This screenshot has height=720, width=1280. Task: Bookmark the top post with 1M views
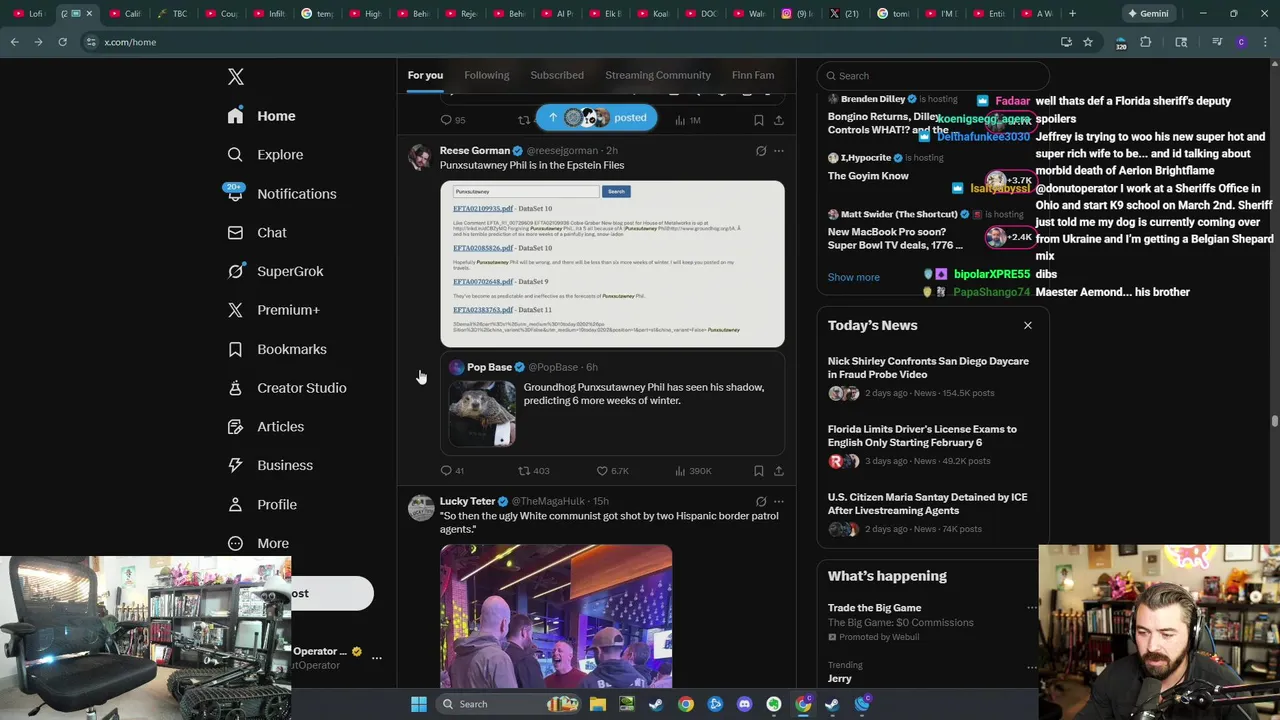[759, 120]
